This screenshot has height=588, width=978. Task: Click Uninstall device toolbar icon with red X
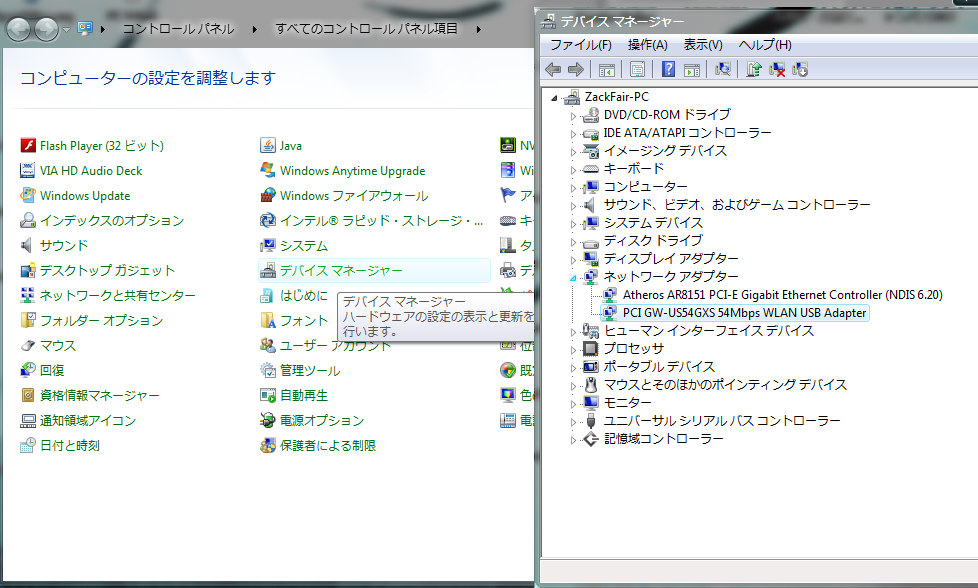[777, 69]
